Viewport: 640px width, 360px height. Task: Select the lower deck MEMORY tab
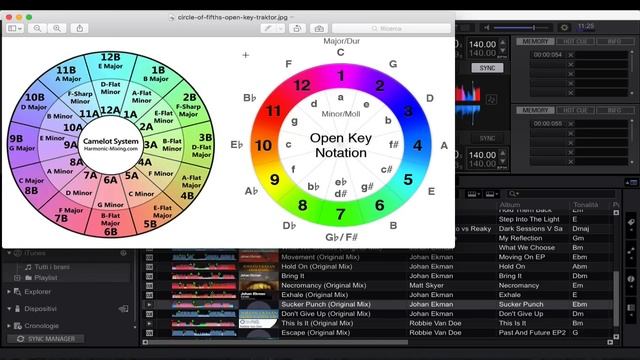535,110
